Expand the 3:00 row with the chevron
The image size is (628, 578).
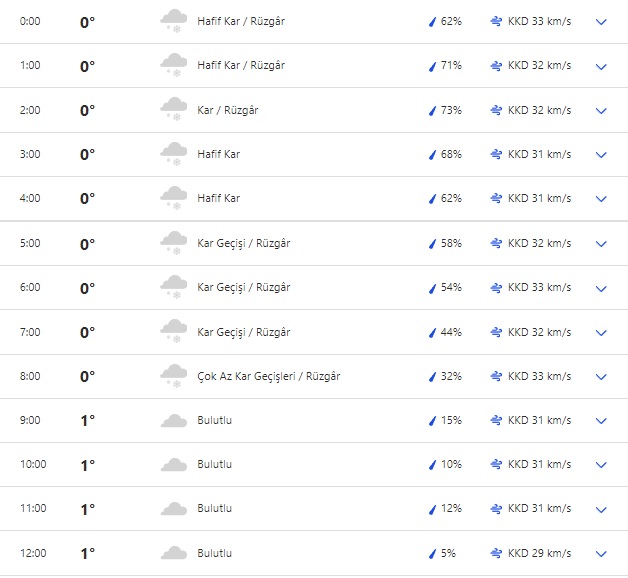pyautogui.click(x=601, y=155)
